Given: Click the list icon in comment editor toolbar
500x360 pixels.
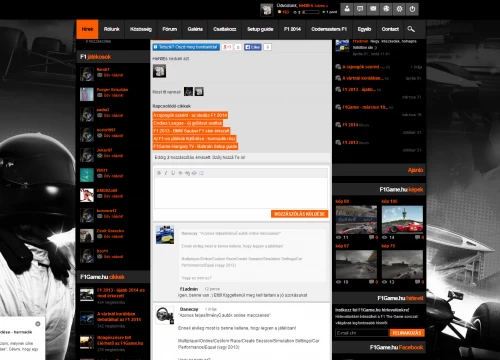Looking at the screenshot, I should click(201, 173).
